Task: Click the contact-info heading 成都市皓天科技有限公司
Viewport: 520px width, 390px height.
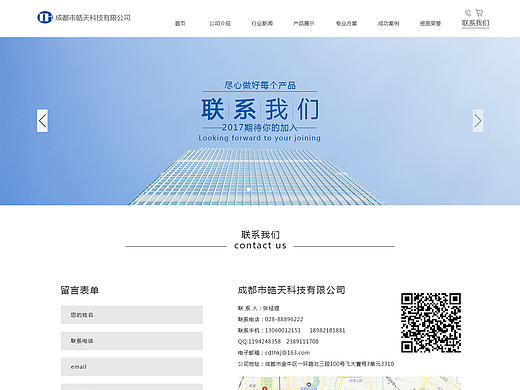Action: (x=292, y=290)
